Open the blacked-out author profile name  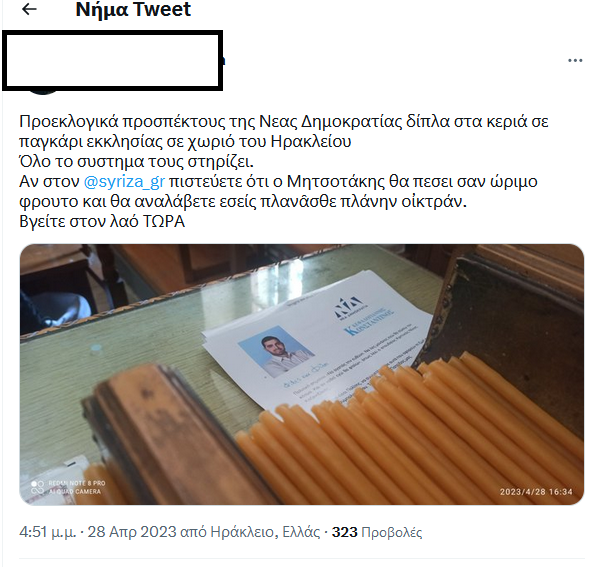112,61
